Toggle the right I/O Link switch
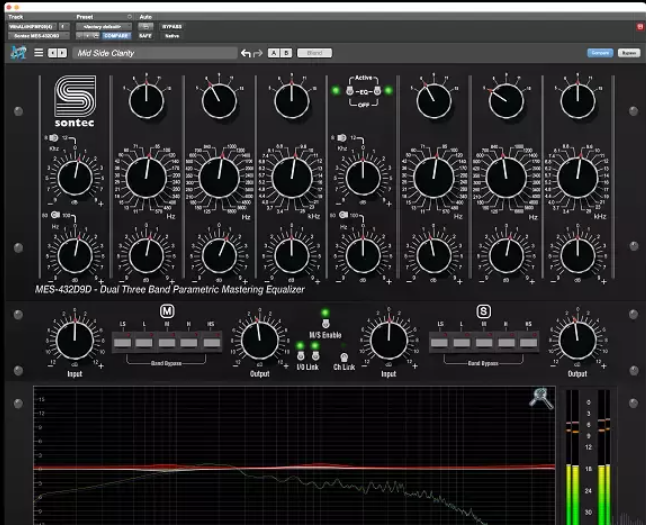Viewport: 646px width, 525px height. (315, 355)
